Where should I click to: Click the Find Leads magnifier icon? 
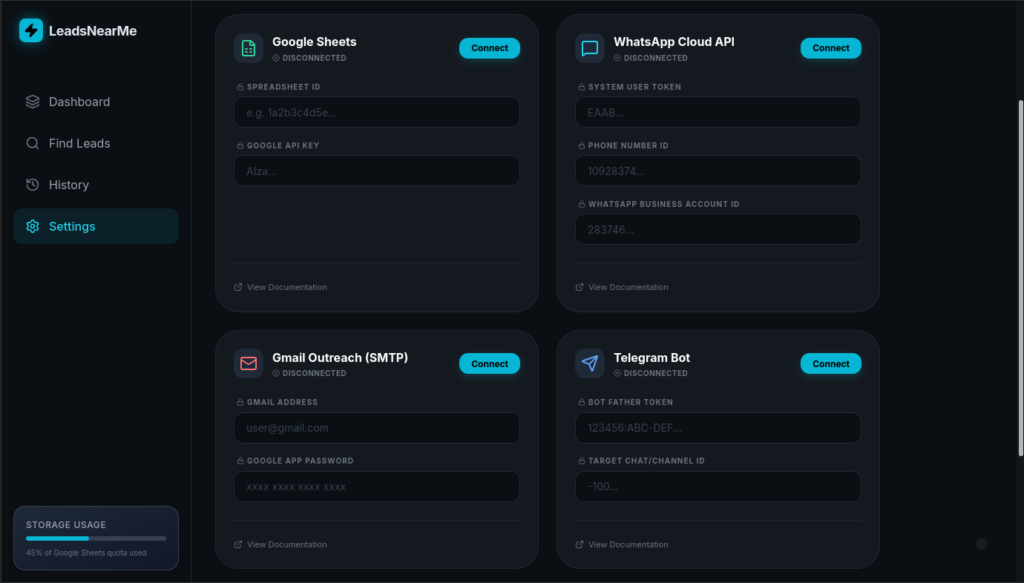coord(33,144)
